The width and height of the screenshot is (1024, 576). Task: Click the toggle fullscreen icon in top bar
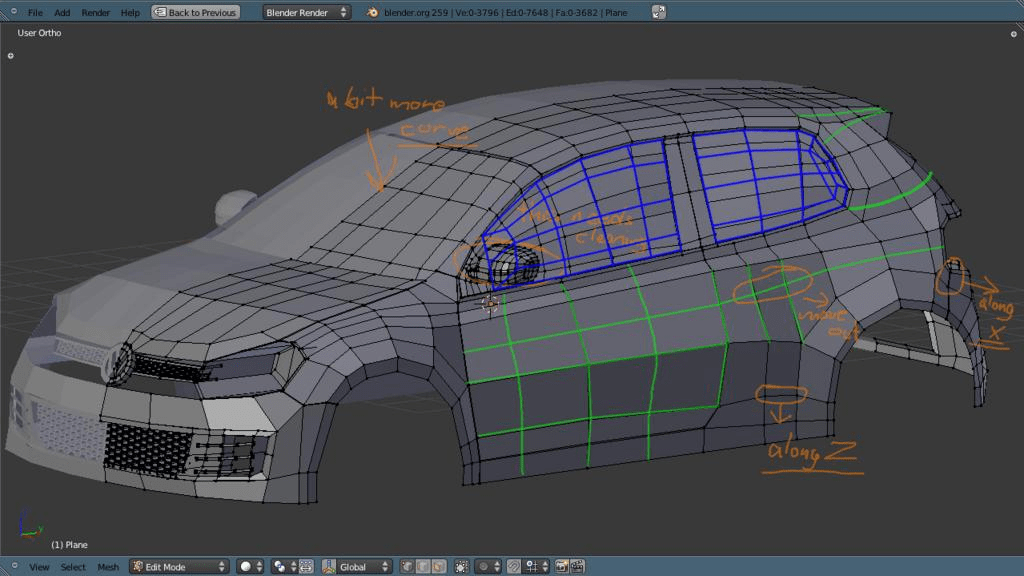click(x=658, y=12)
